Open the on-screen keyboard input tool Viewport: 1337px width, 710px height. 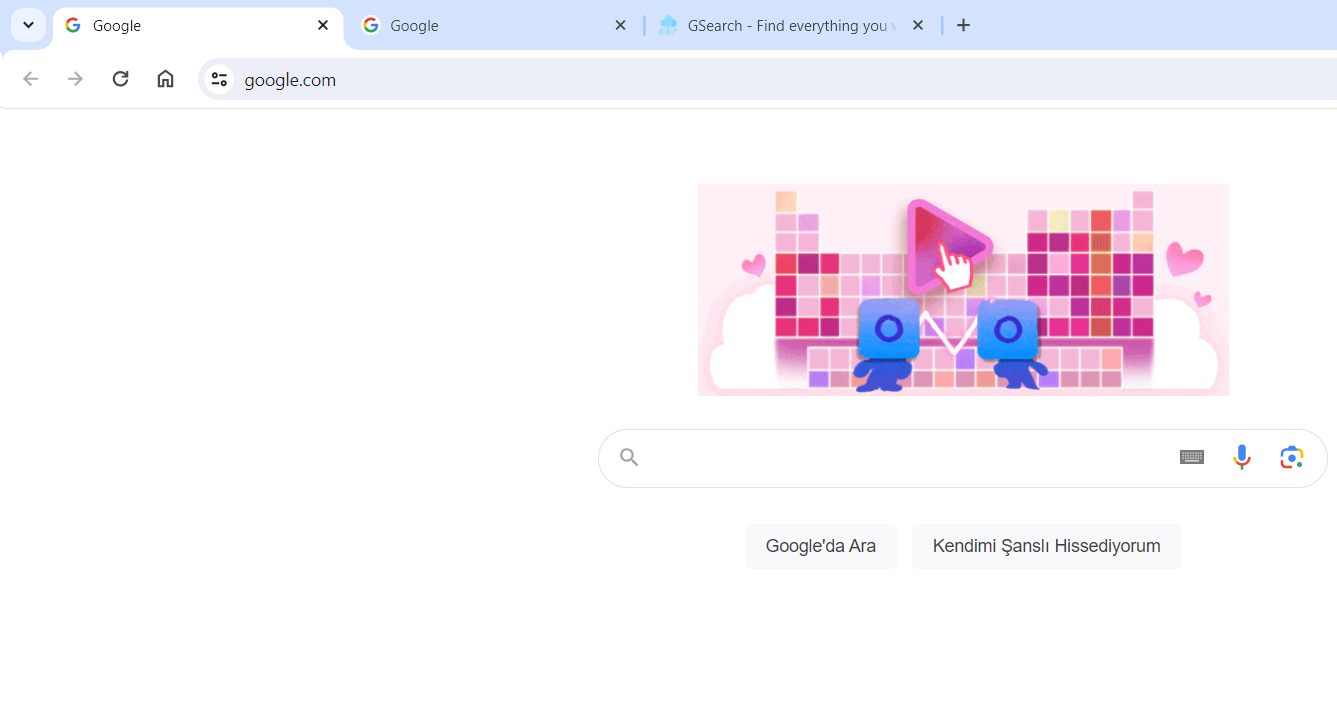tap(1191, 457)
